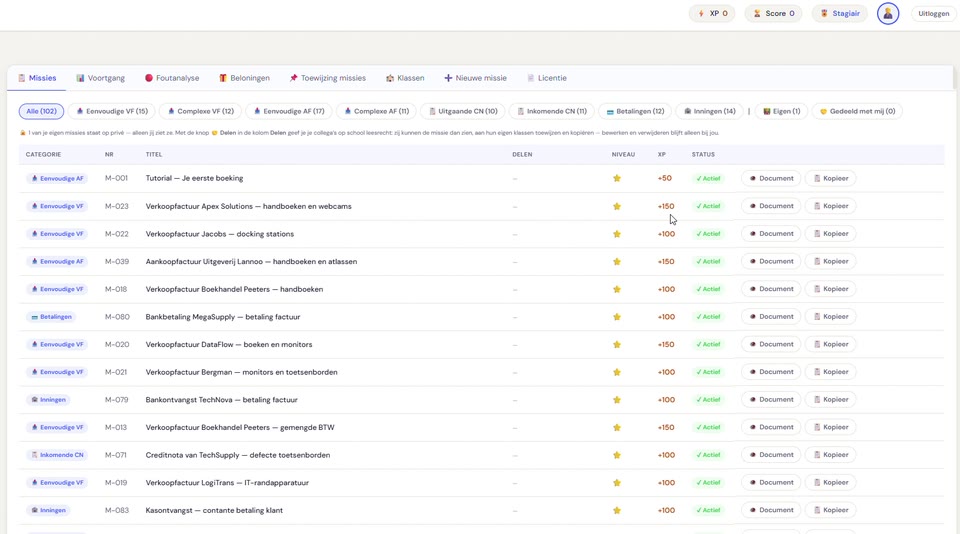
Task: Click the Score medal badge
Action: coord(773,13)
